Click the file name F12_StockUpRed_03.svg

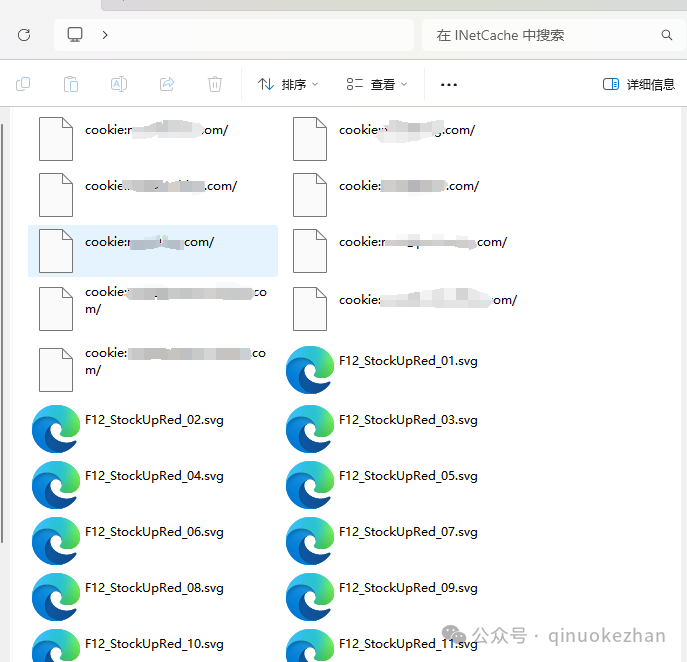pyautogui.click(x=408, y=420)
